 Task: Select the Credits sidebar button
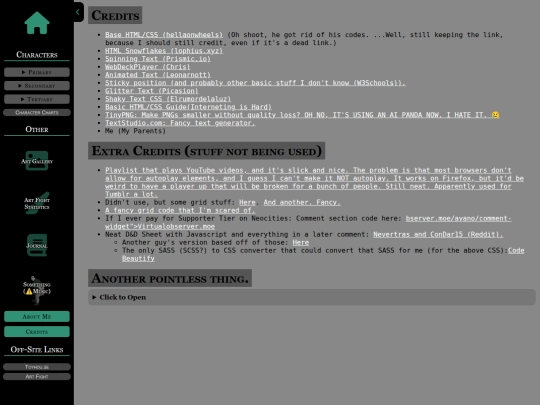[x=37, y=332]
